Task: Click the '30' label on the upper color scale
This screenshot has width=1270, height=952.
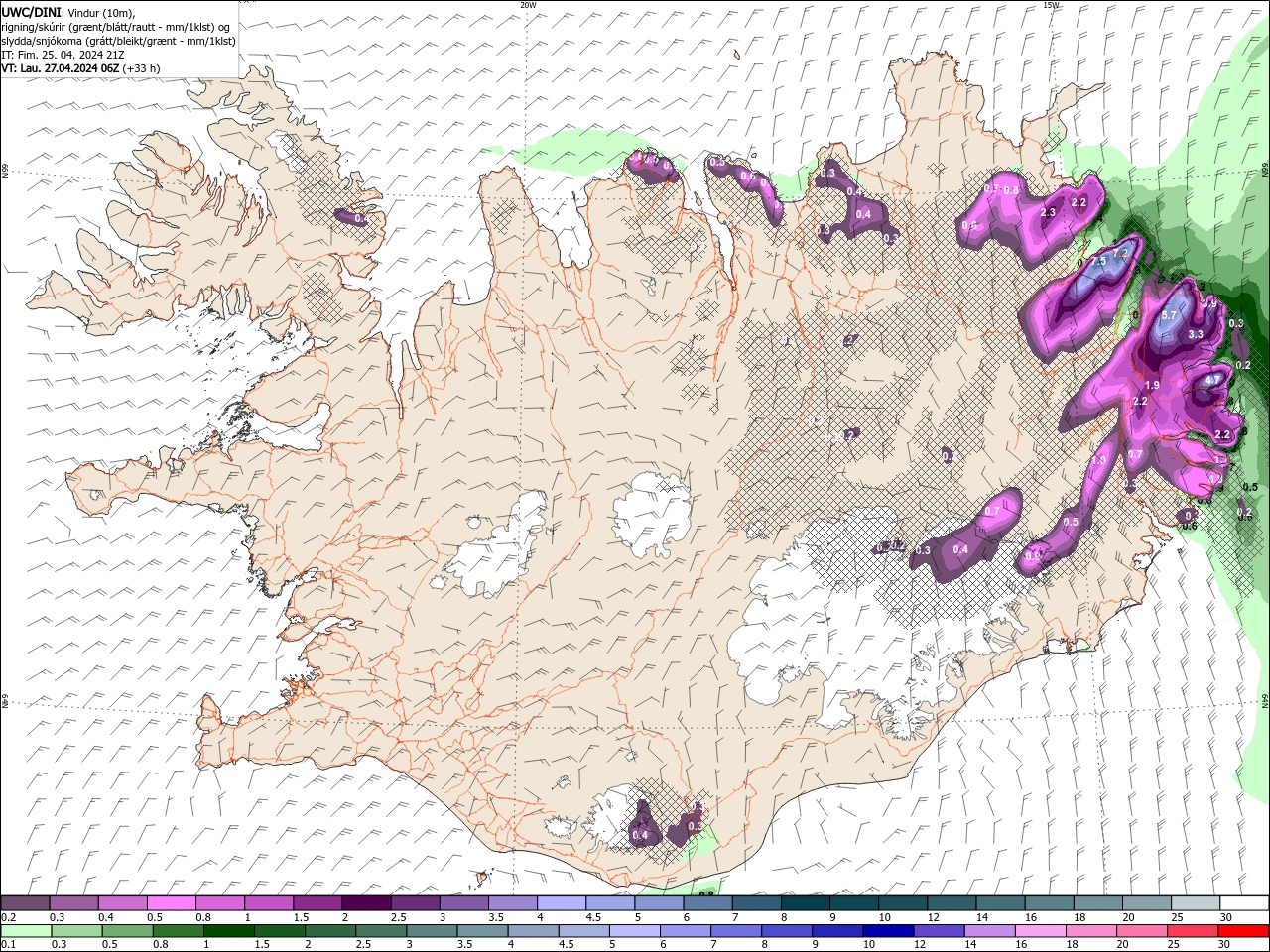Action: point(1226,917)
